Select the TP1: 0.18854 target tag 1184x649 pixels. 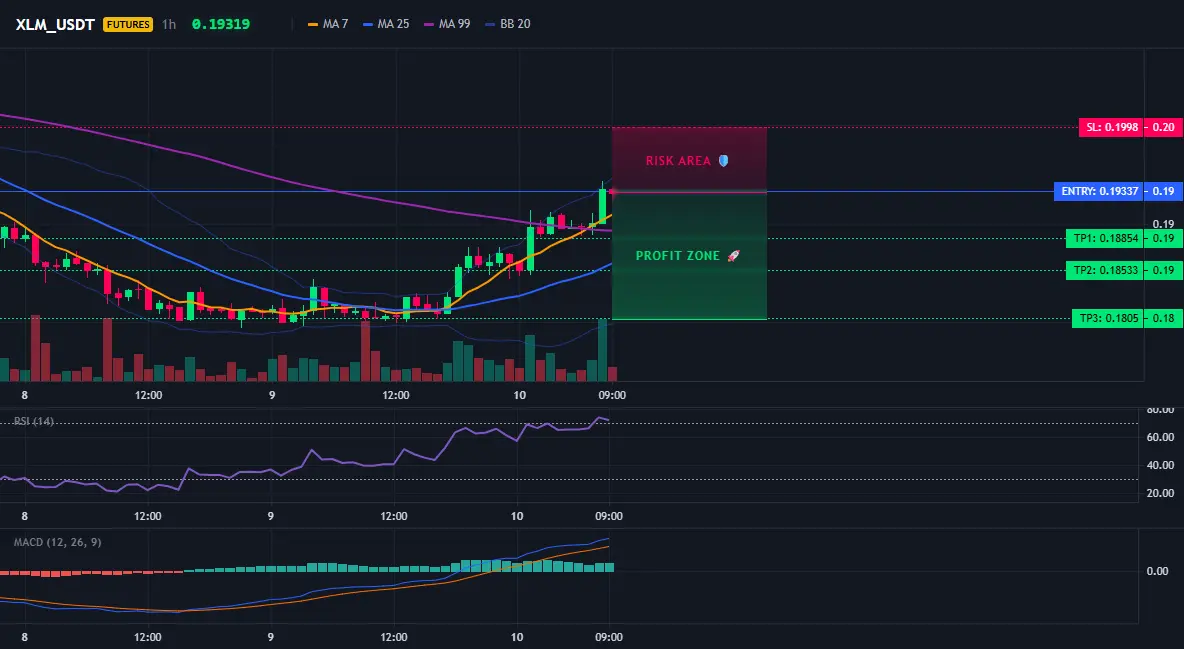click(1103, 238)
